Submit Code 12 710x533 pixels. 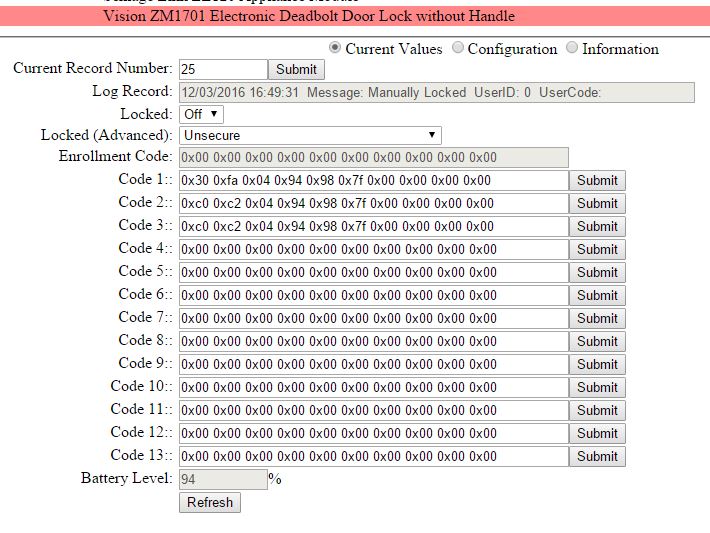pyautogui.click(x=597, y=434)
